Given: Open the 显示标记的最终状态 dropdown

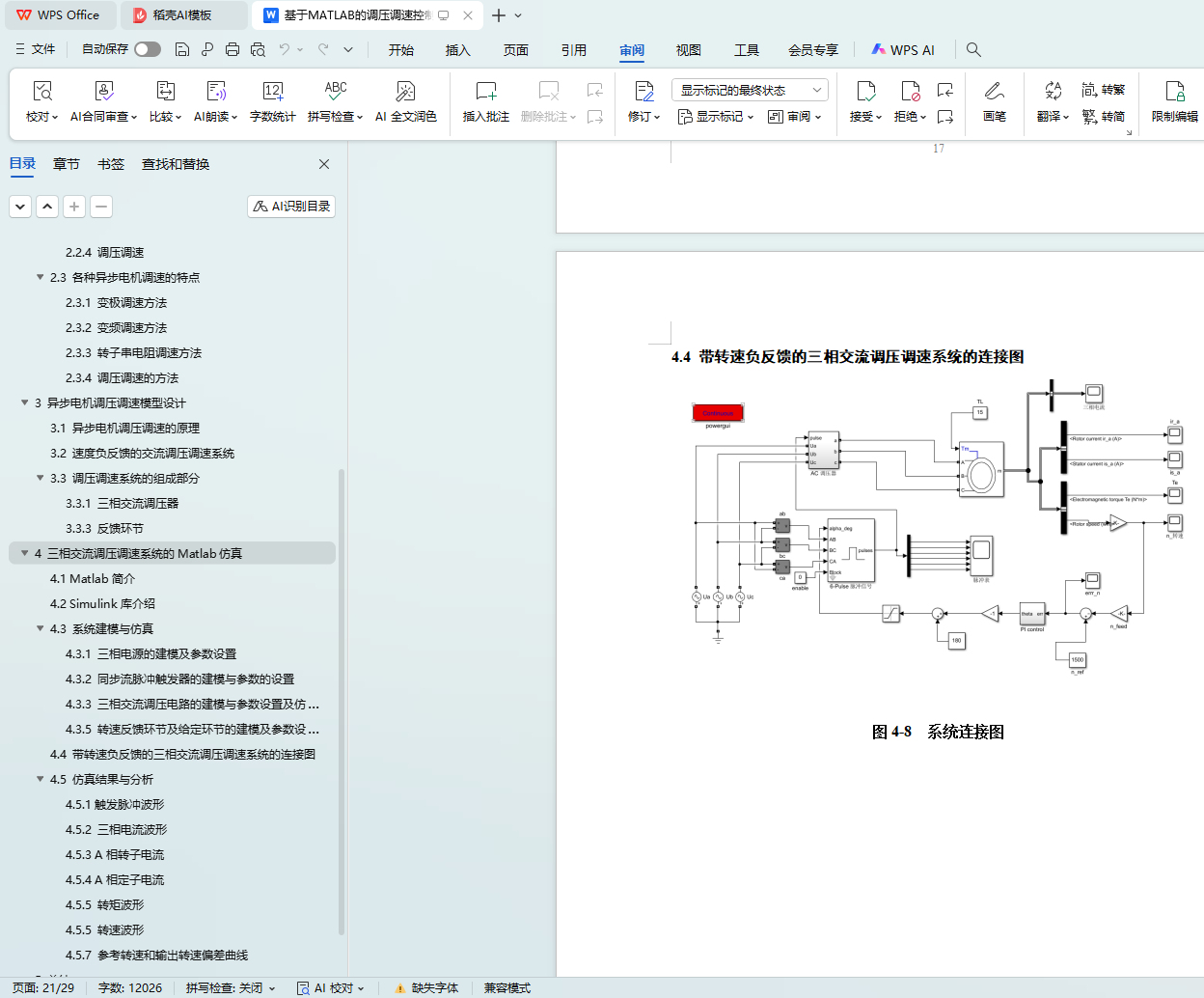Looking at the screenshot, I should pos(750,90).
